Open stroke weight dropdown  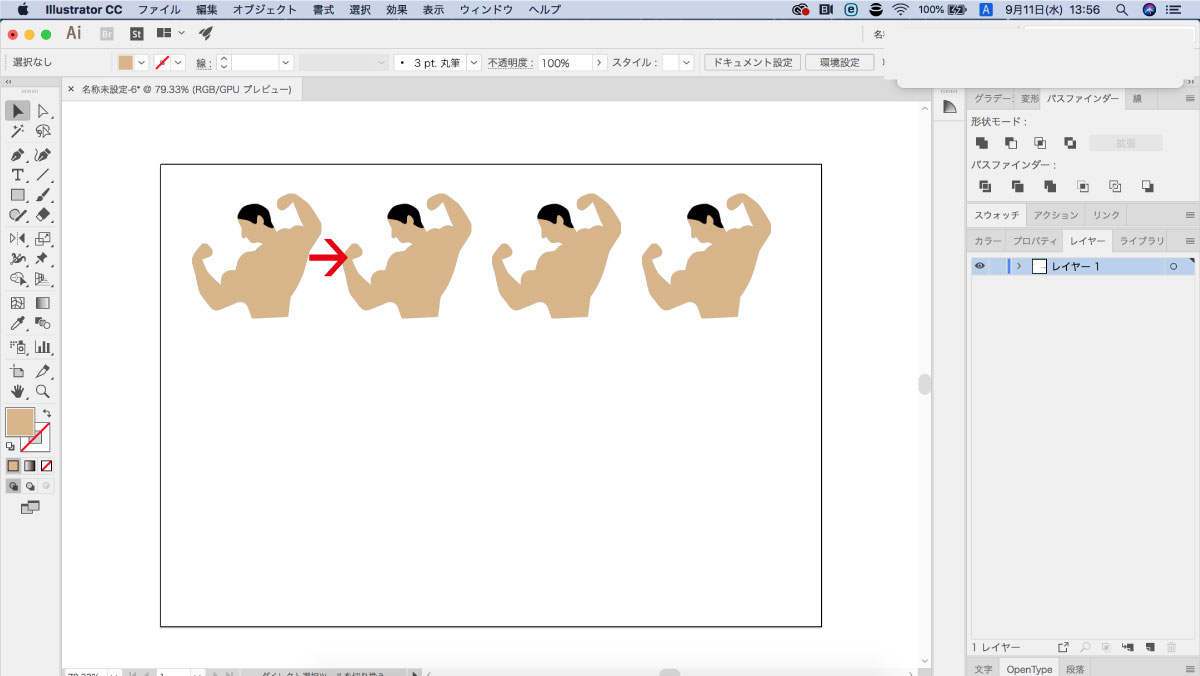286,62
